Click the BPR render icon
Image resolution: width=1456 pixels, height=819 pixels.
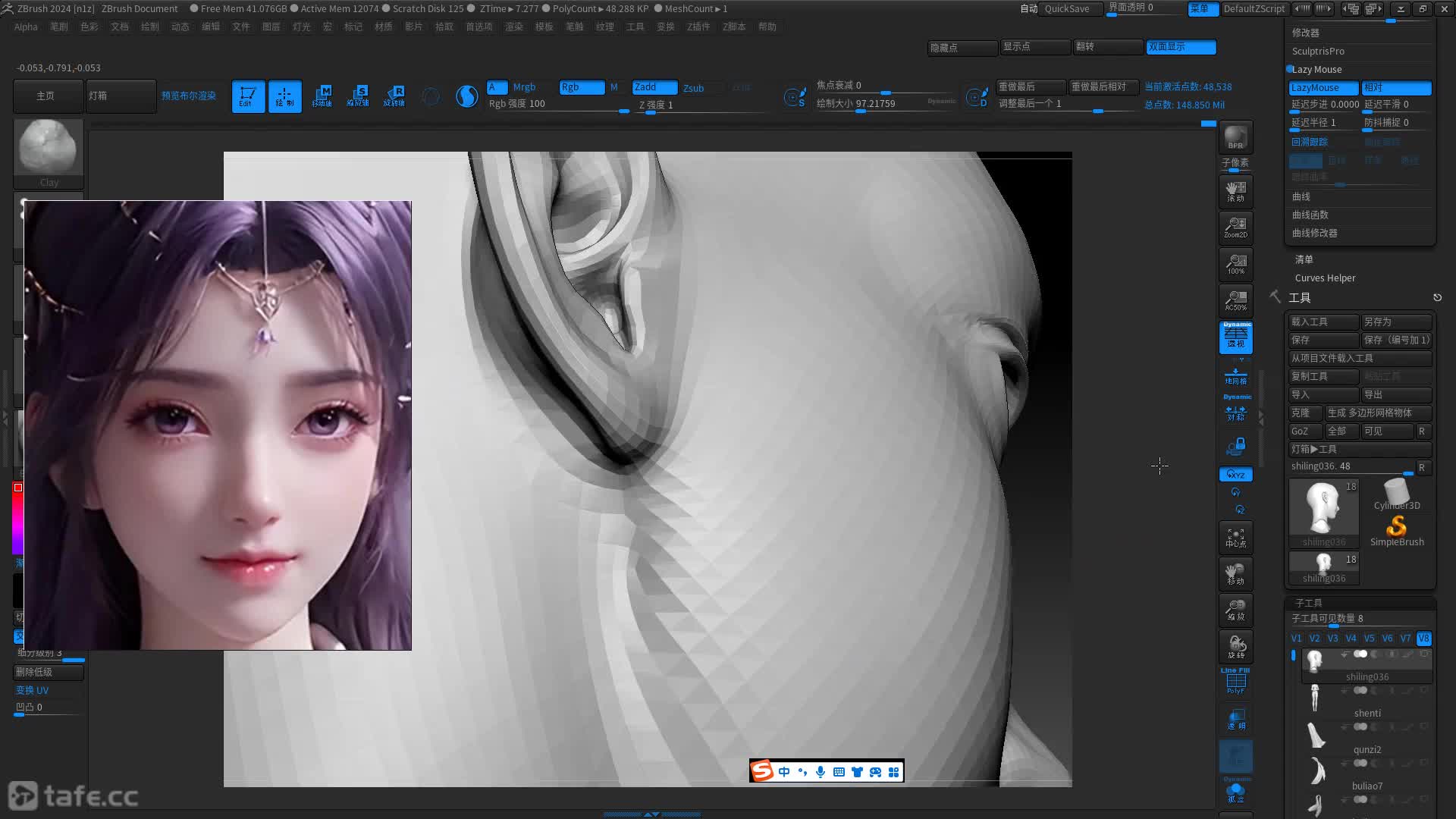click(x=1235, y=137)
